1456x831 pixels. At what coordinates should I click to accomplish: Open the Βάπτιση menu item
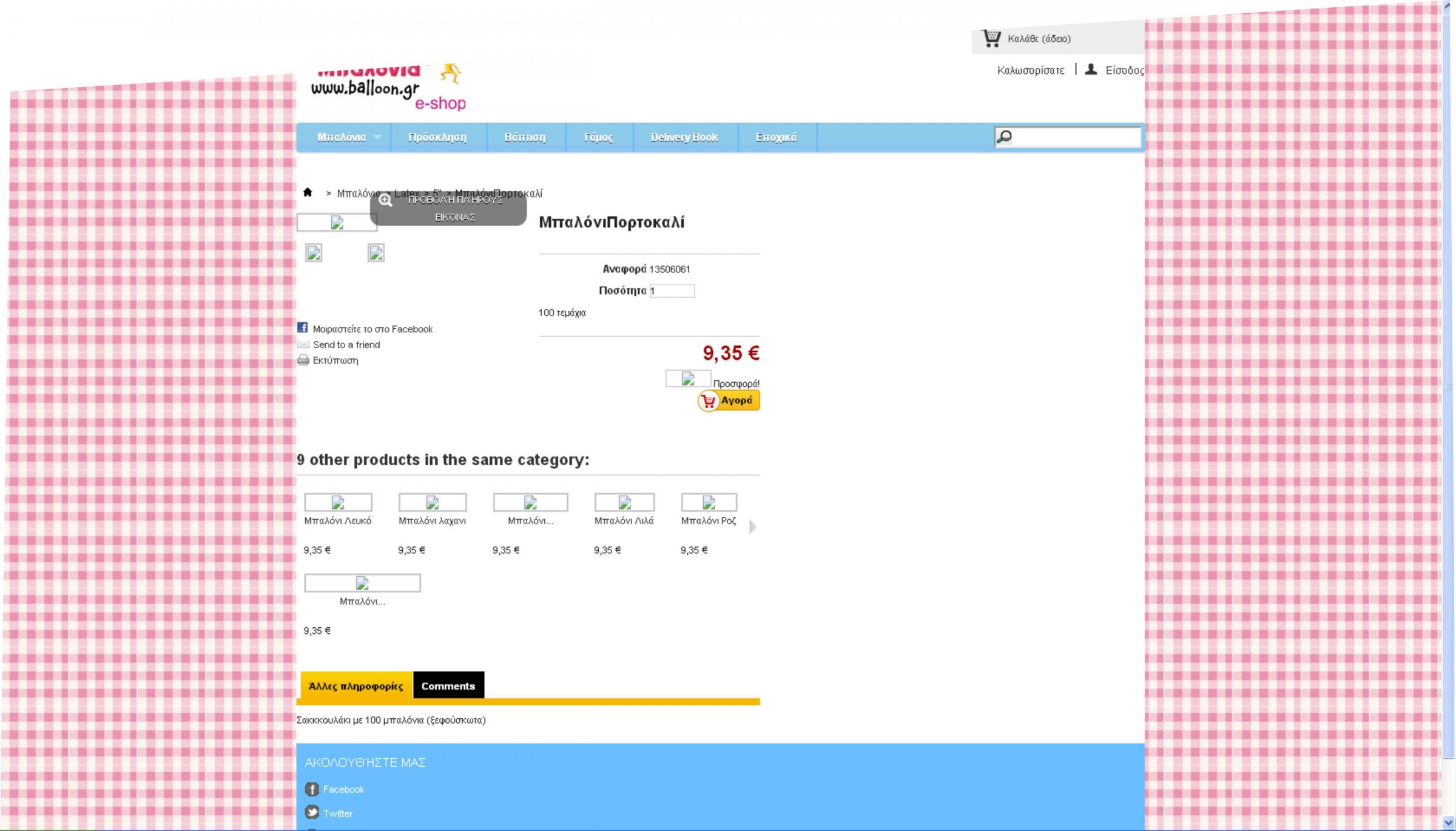525,137
